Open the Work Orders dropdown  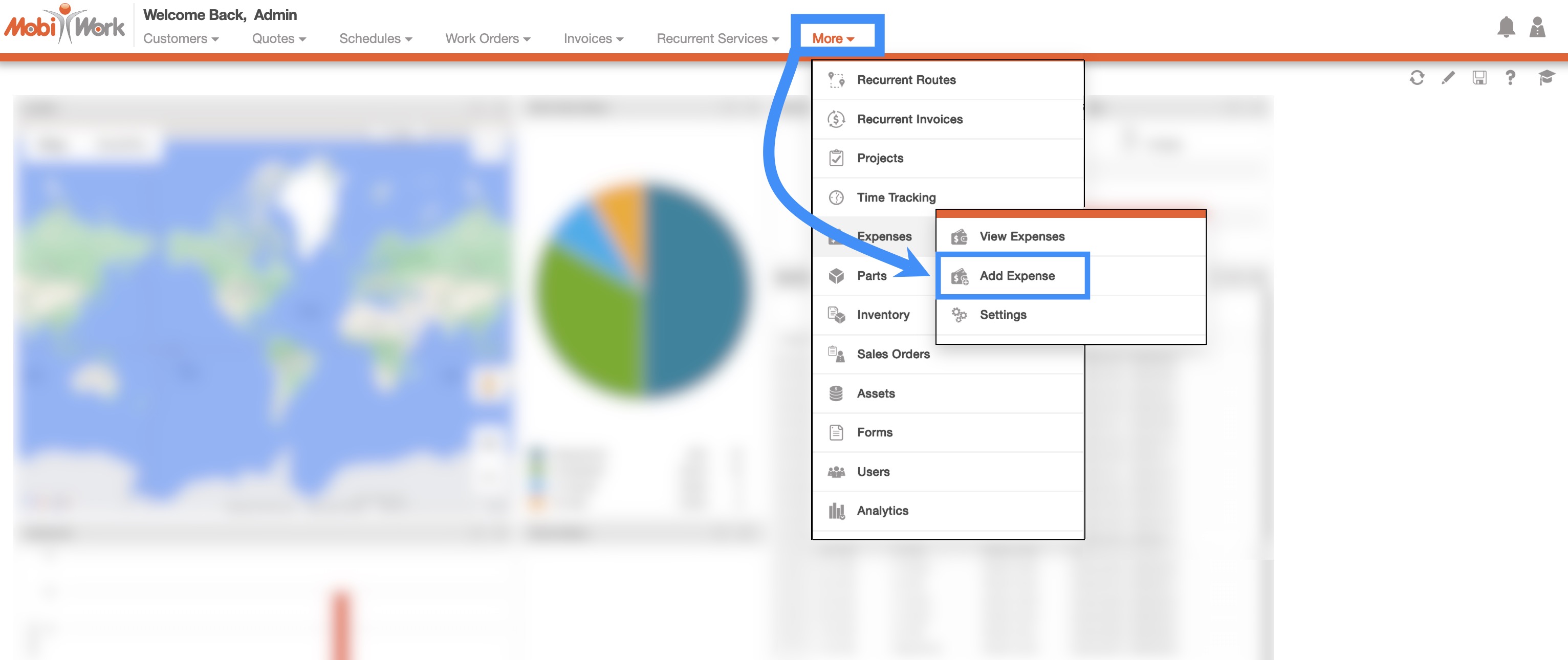[488, 39]
